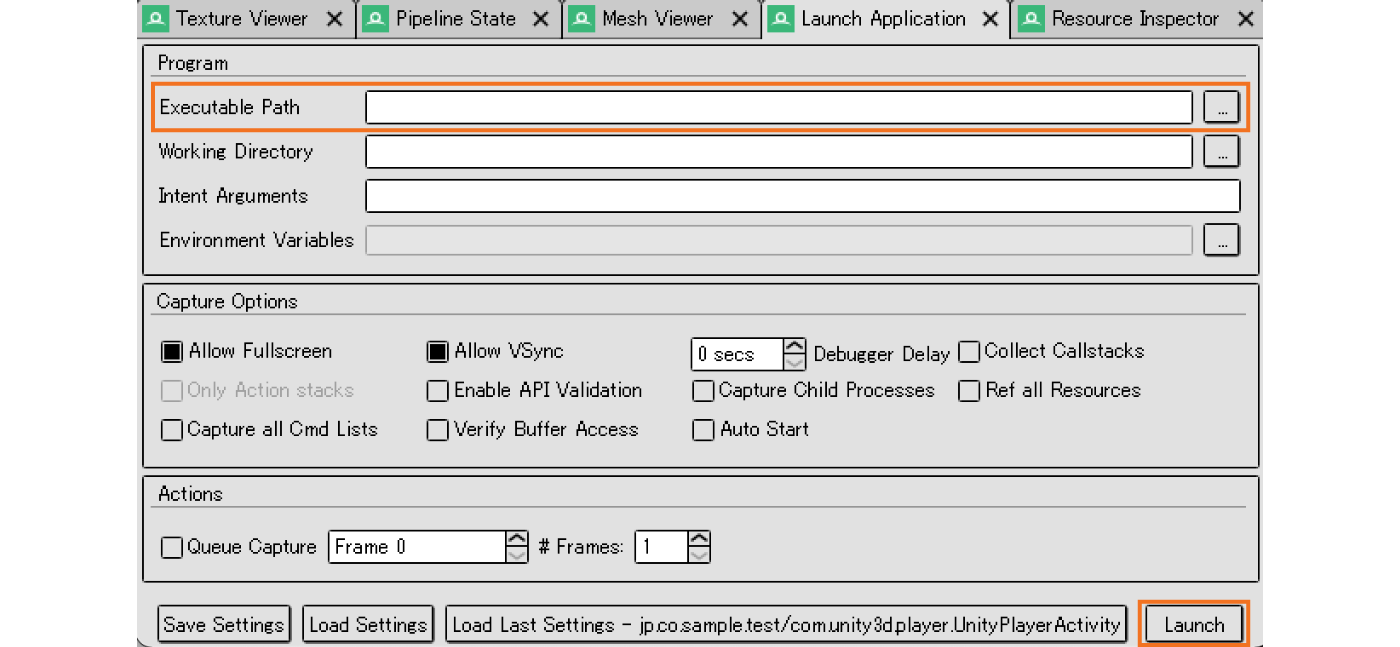Open the Environment Variables browse button
The image size is (1400, 647).
click(1221, 240)
